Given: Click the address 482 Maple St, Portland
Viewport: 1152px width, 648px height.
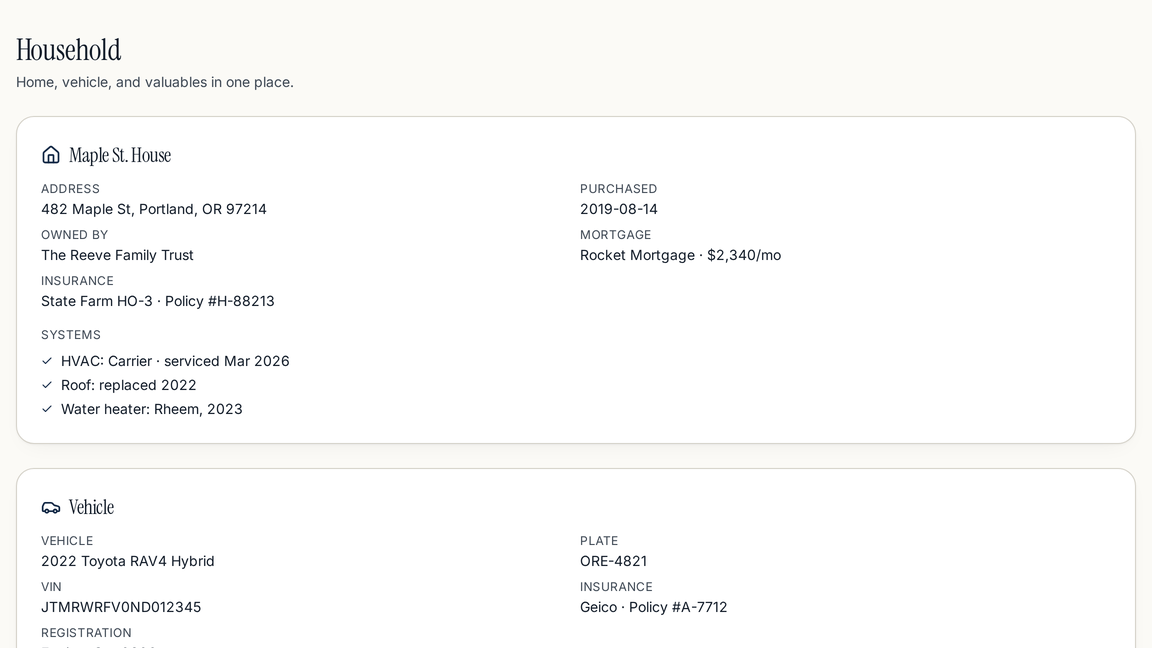Looking at the screenshot, I should 154,209.
